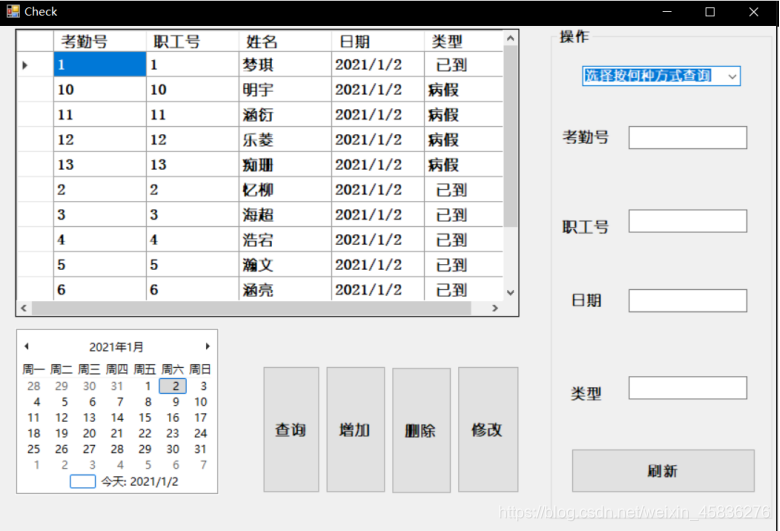Go to previous month in calendar
780x531 pixels.
[27, 346]
